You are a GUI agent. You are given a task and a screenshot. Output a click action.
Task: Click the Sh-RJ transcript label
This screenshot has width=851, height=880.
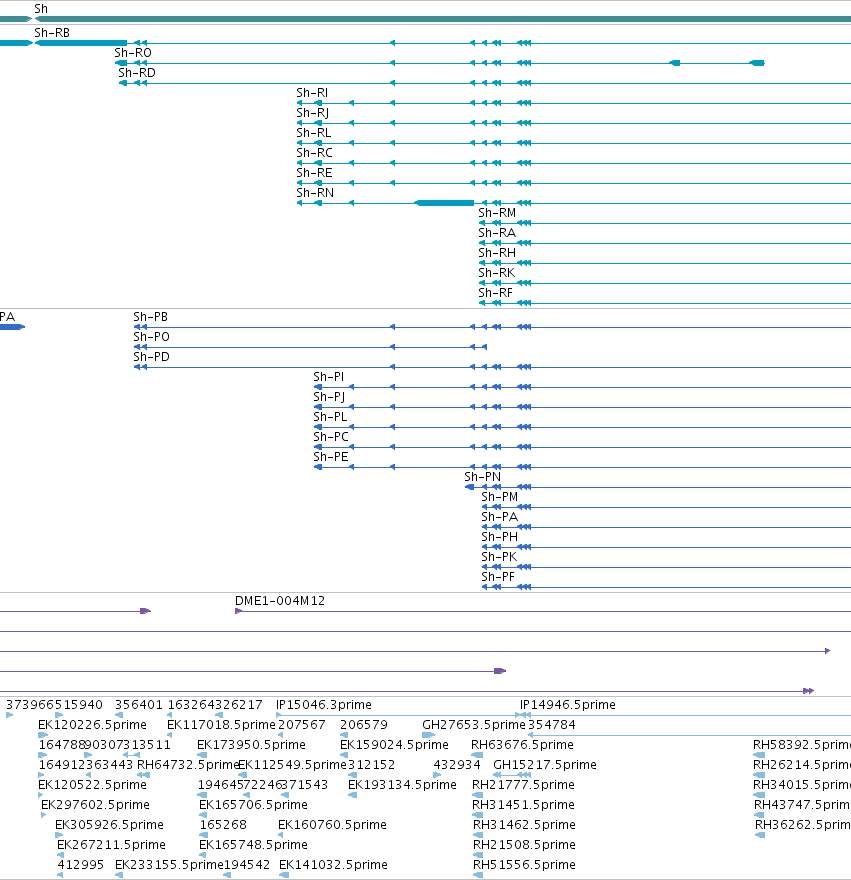click(x=313, y=113)
